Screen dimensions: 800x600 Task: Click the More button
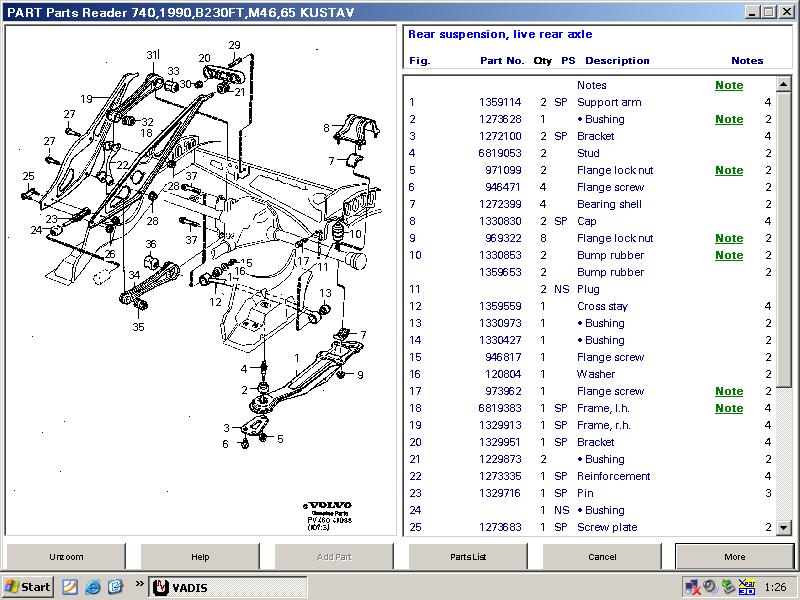coord(734,556)
